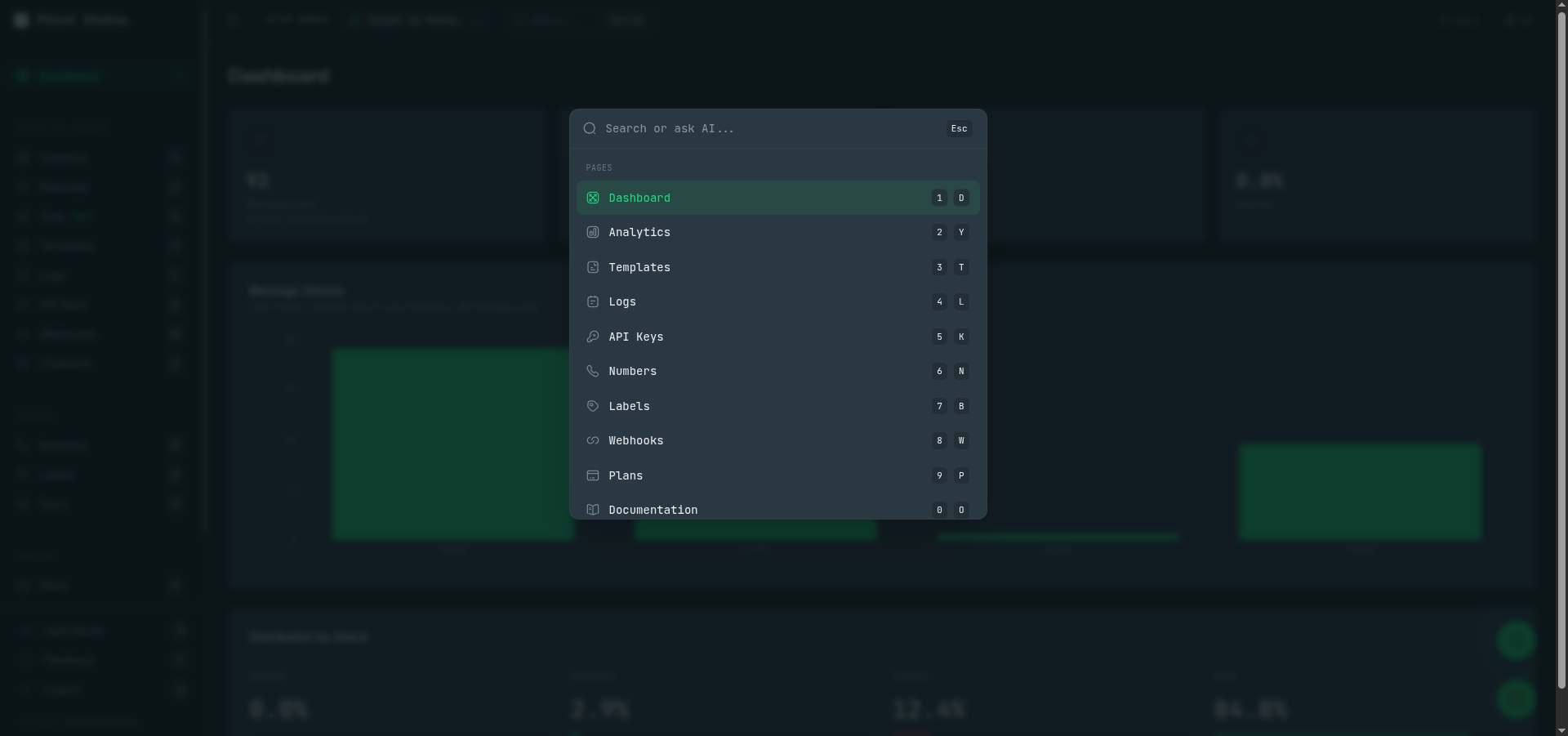Screen dimensions: 1568x736
Task: Click the "W" shortcut badge on the Webhooks row
Action: pyautogui.click(x=961, y=440)
